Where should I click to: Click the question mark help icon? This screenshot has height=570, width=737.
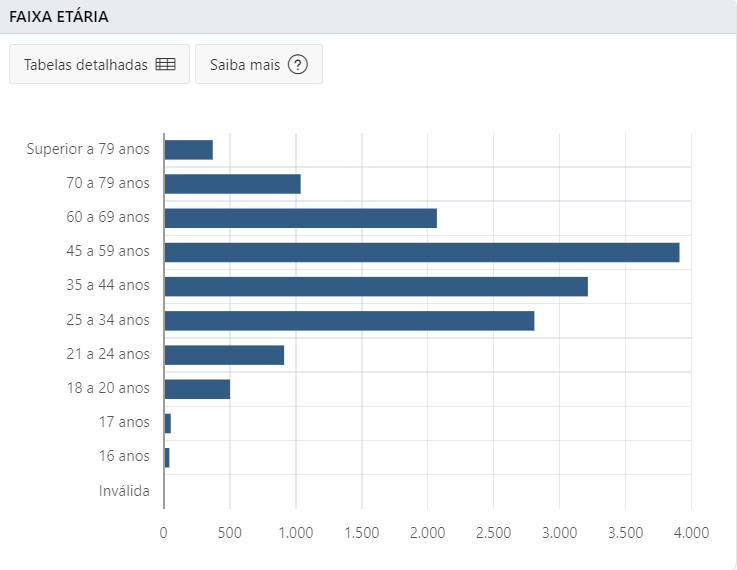[x=298, y=64]
